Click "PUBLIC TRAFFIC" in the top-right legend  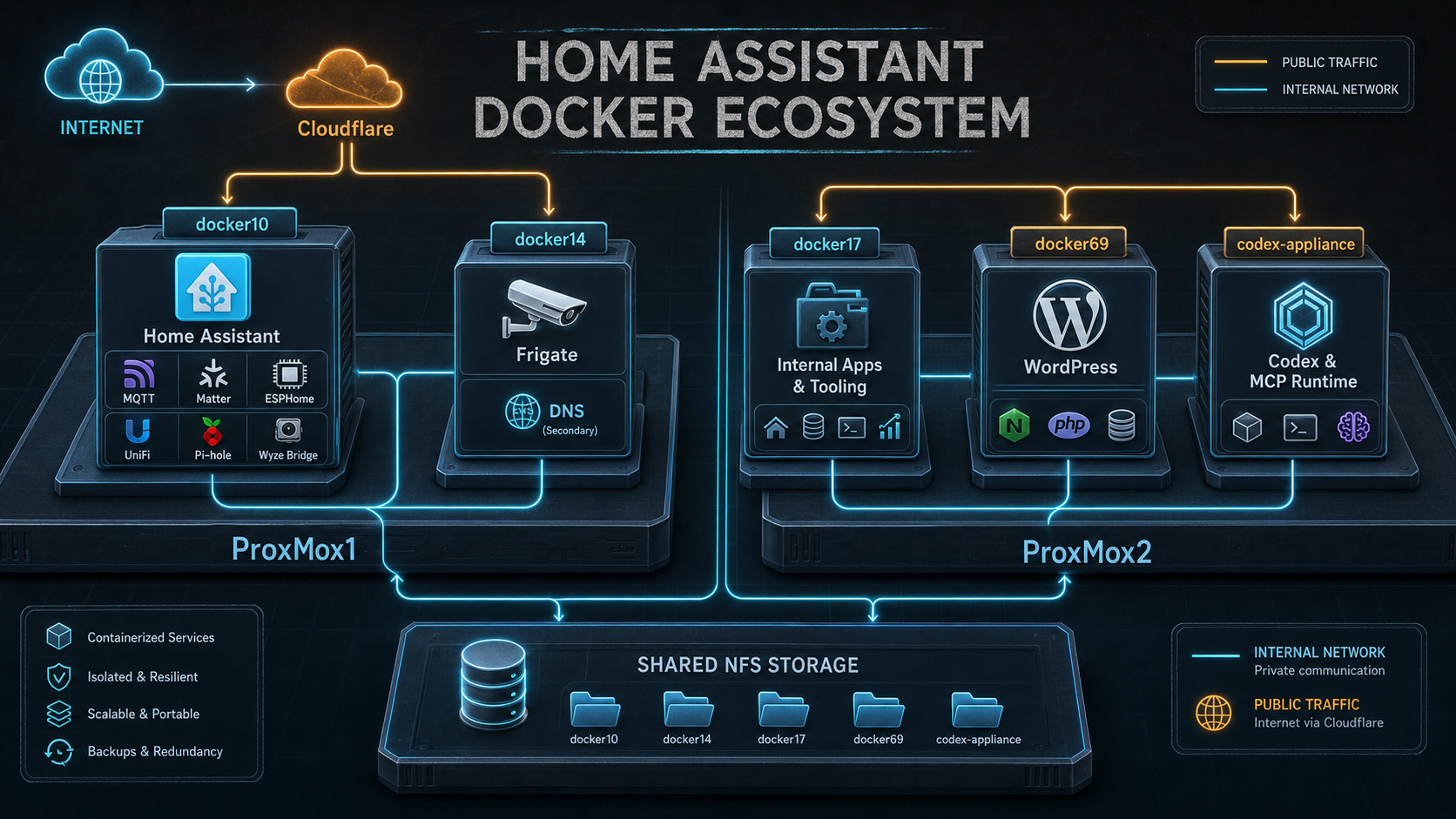(x=1329, y=62)
